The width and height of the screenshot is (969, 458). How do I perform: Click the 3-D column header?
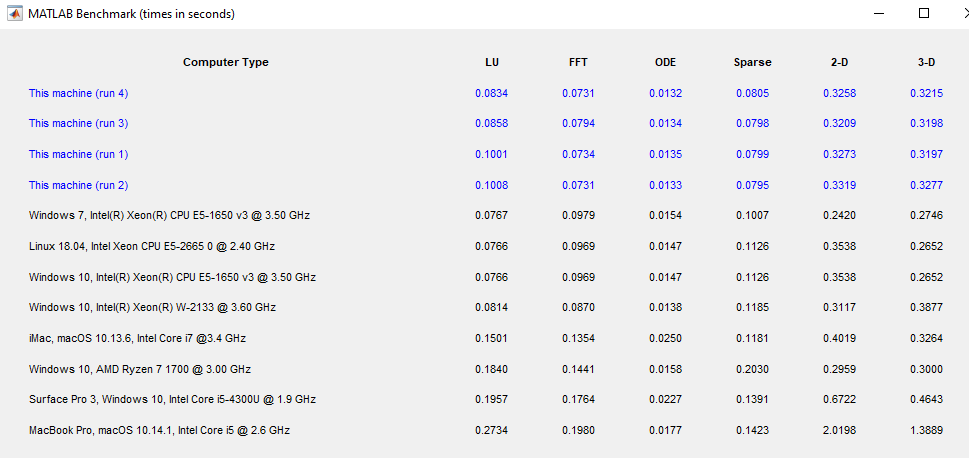click(x=926, y=62)
